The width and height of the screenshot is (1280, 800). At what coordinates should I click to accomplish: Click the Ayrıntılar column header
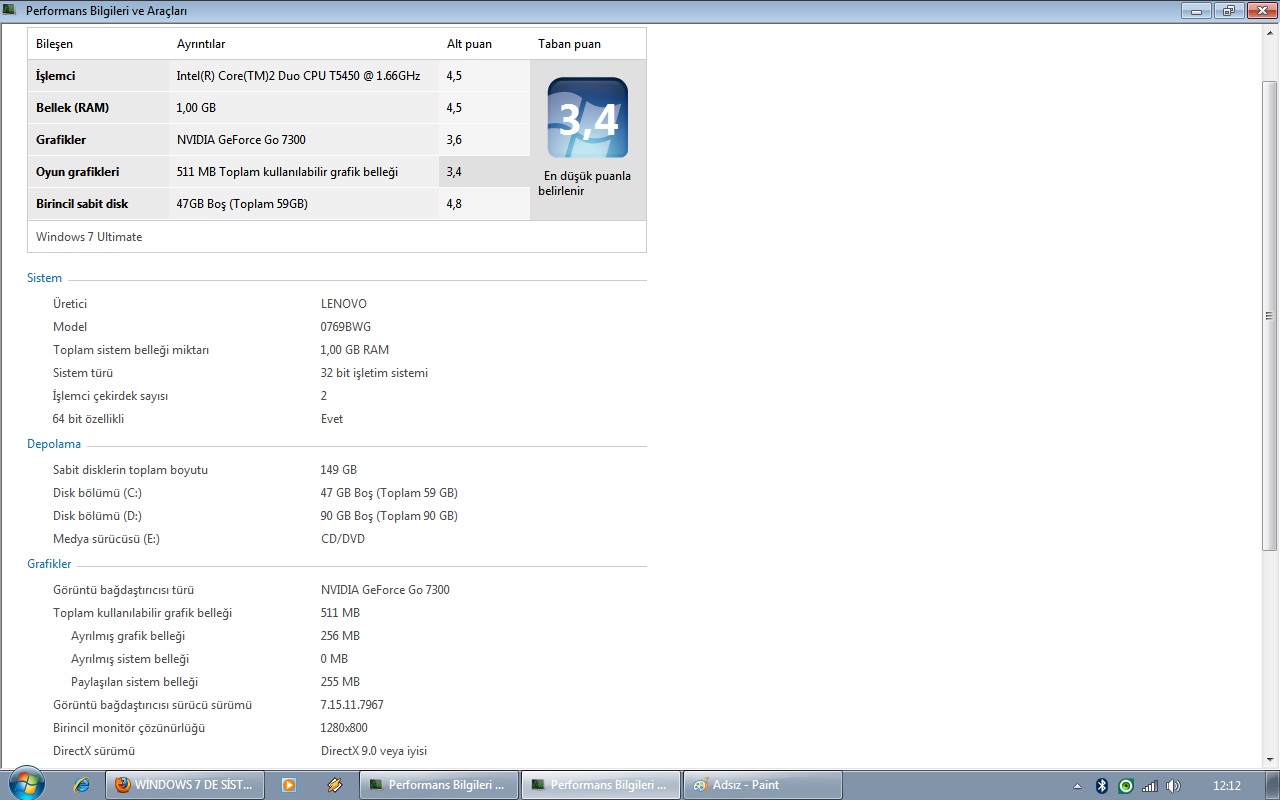point(201,44)
